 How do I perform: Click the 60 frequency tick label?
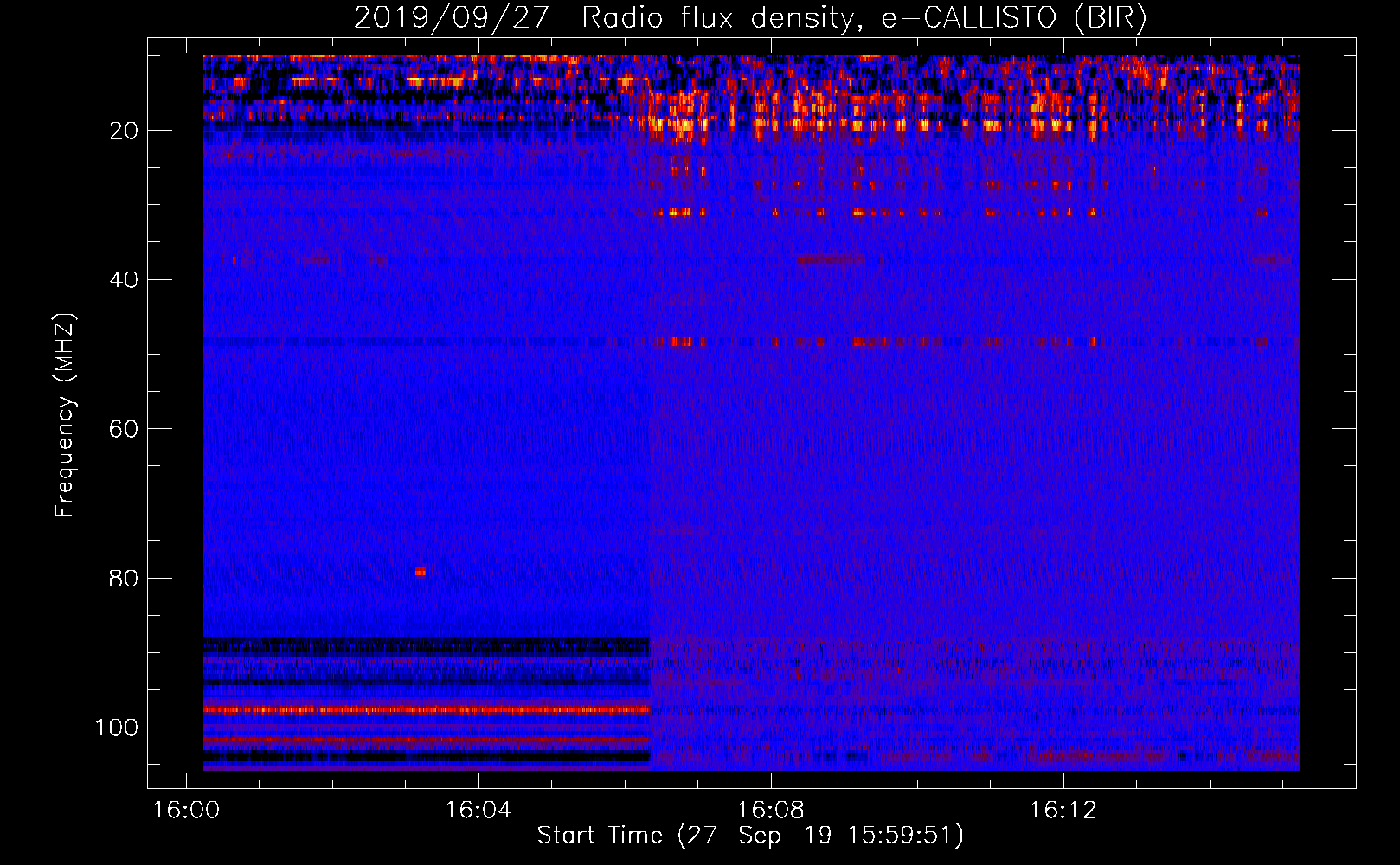pyautogui.click(x=124, y=429)
